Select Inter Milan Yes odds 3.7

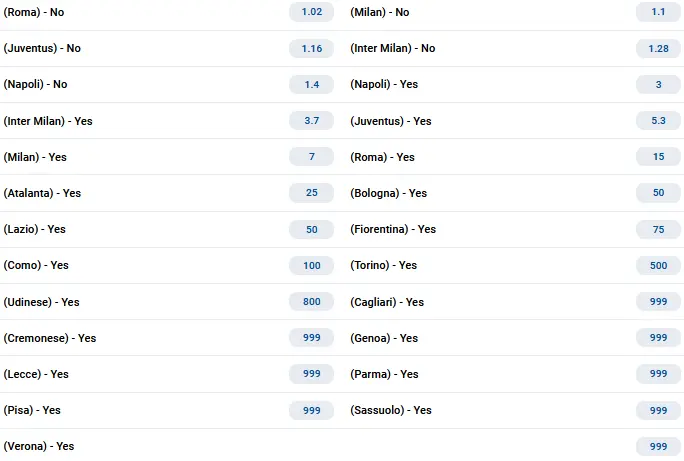coord(311,120)
